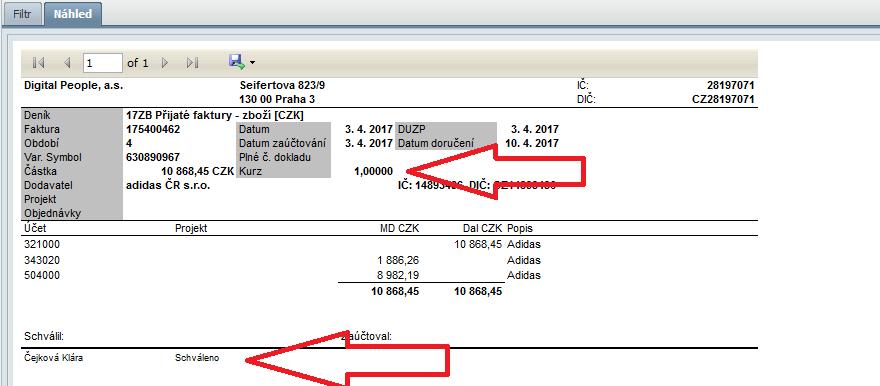Click variable symbol 630890967
The image size is (880, 386).
[153, 157]
